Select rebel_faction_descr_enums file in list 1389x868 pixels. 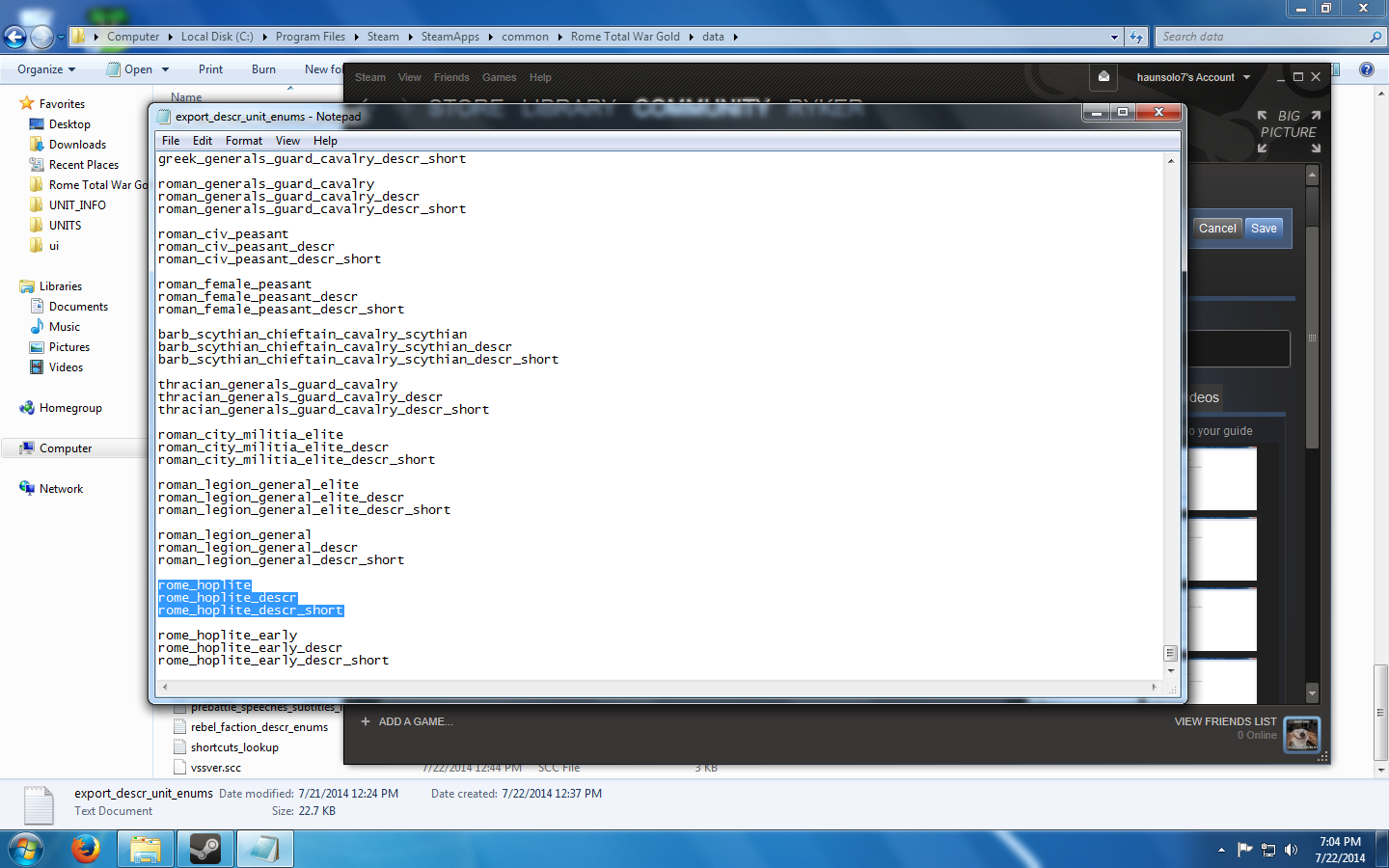click(259, 727)
